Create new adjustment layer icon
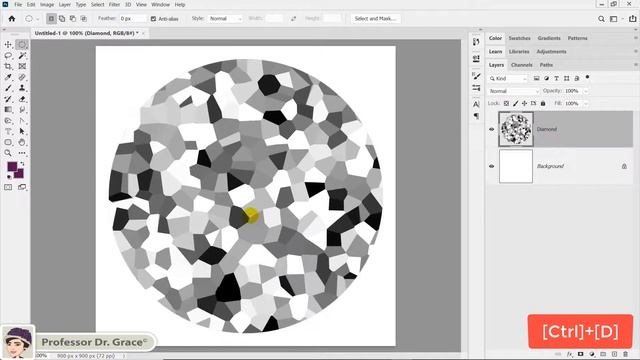 point(592,354)
